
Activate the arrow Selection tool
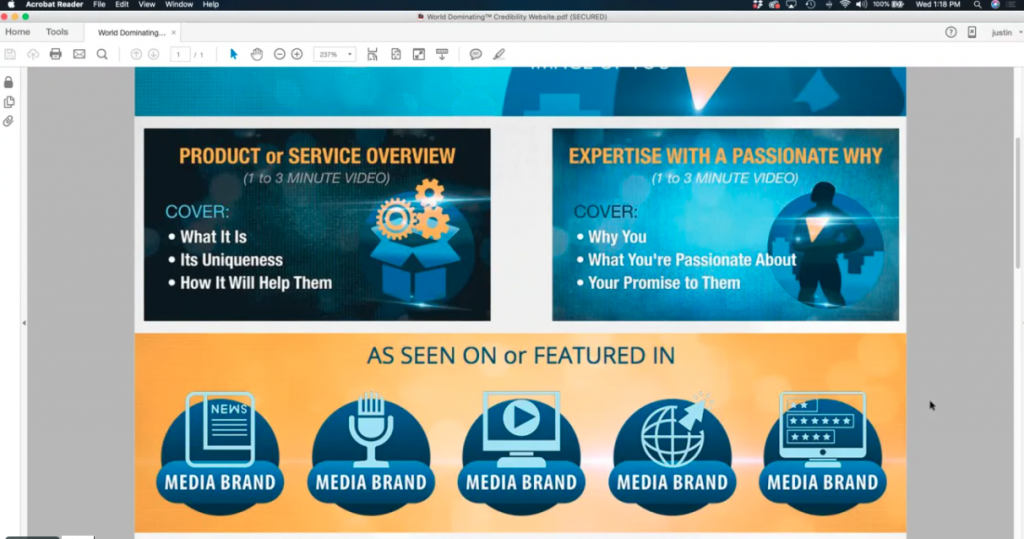coord(234,54)
